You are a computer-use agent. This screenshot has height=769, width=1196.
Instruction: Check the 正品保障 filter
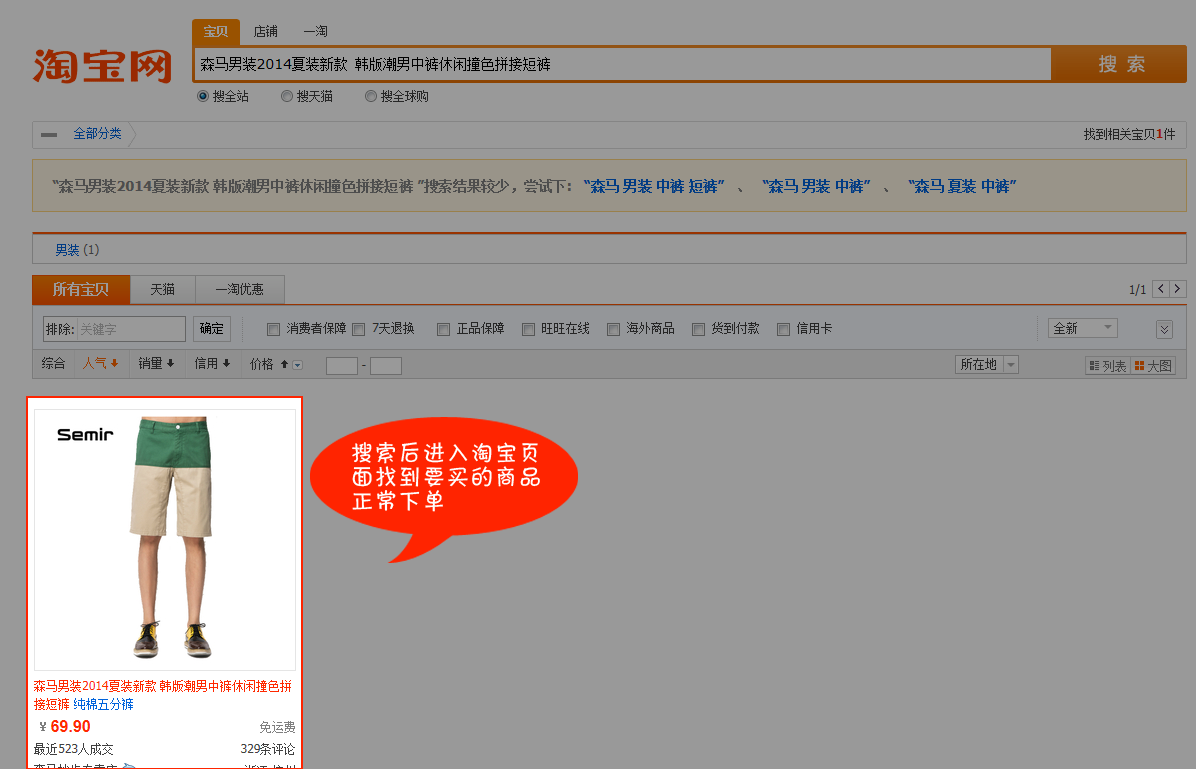point(443,330)
